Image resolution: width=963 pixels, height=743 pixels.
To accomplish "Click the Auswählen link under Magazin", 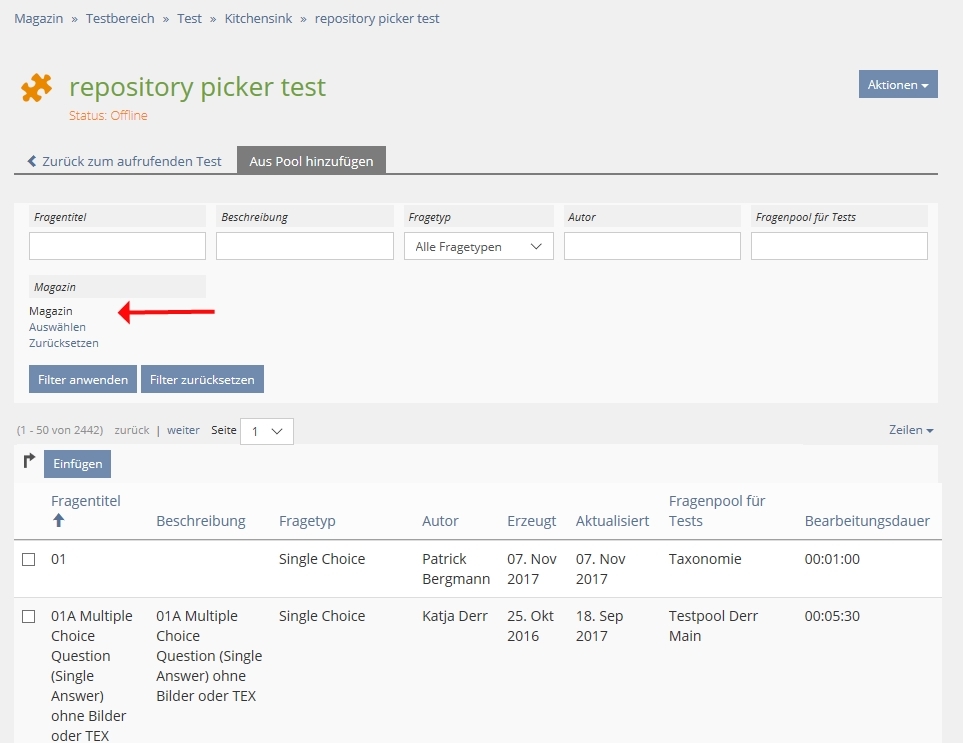I will [57, 327].
